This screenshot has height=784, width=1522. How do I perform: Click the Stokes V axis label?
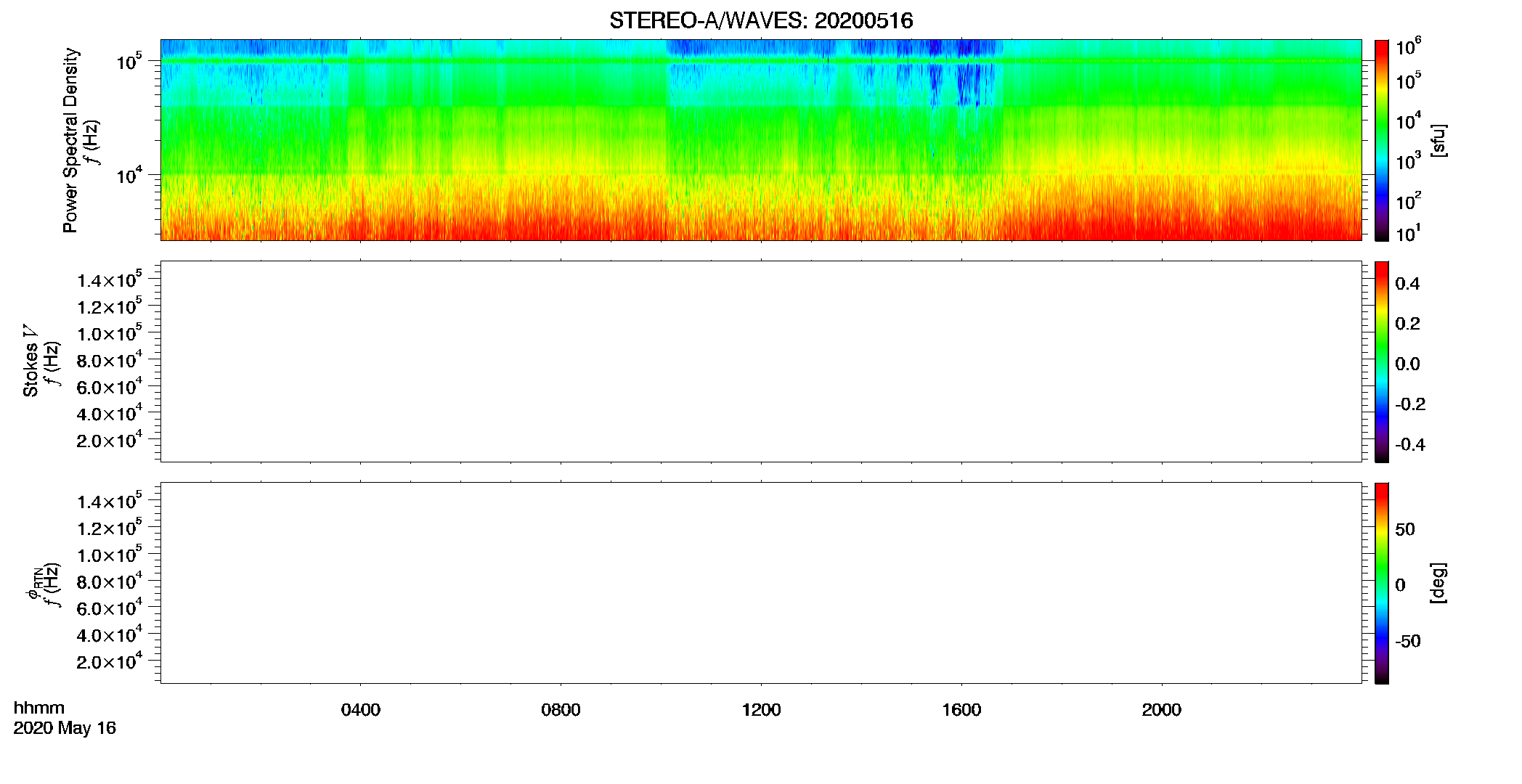[x=30, y=362]
